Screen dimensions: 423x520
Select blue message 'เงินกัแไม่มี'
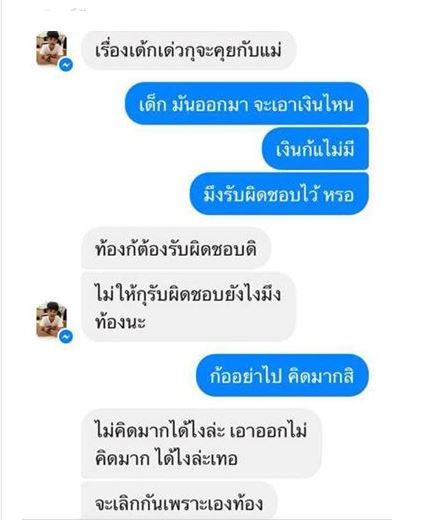315,149
